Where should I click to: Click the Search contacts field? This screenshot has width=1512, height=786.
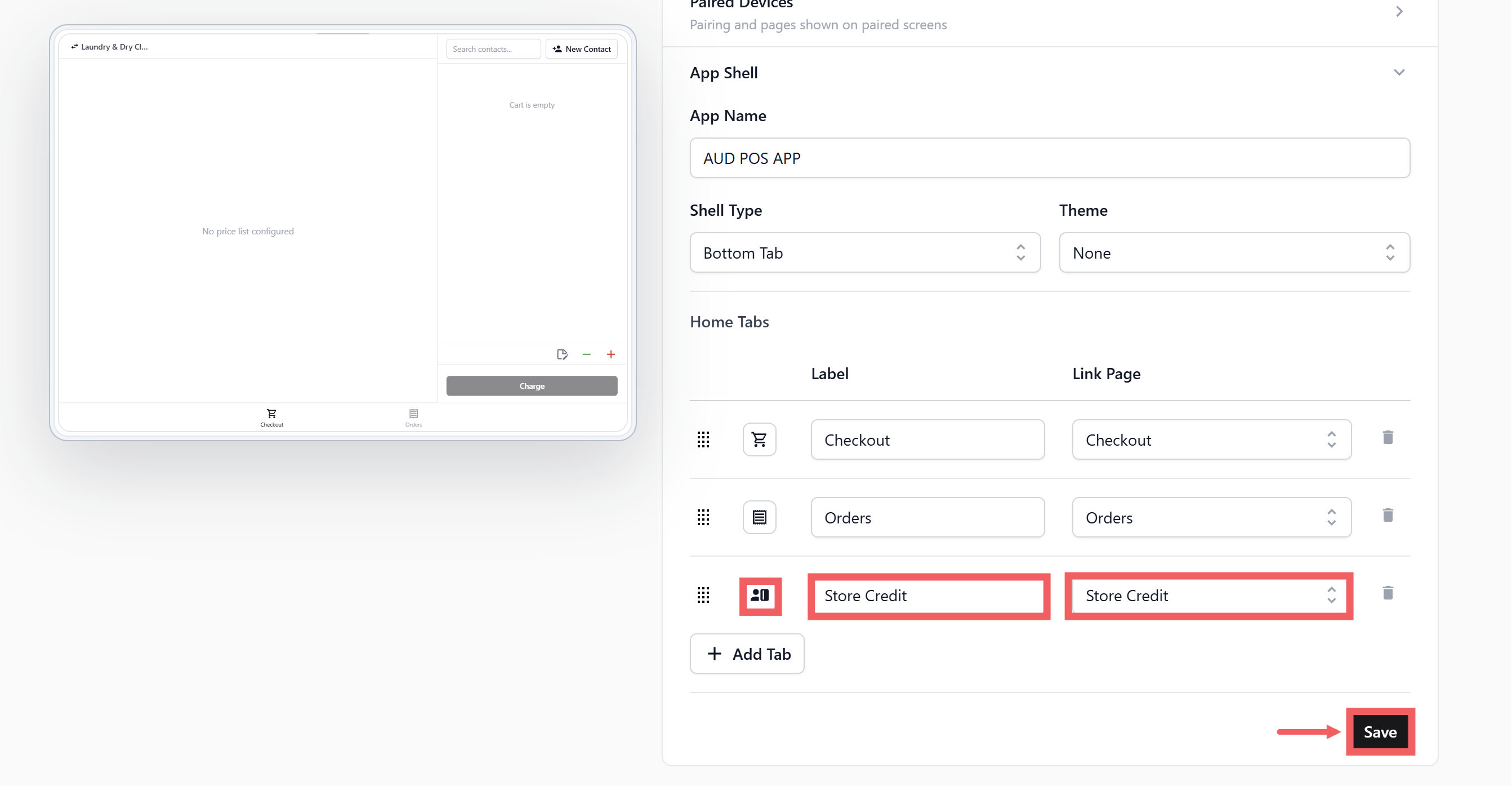click(x=493, y=49)
